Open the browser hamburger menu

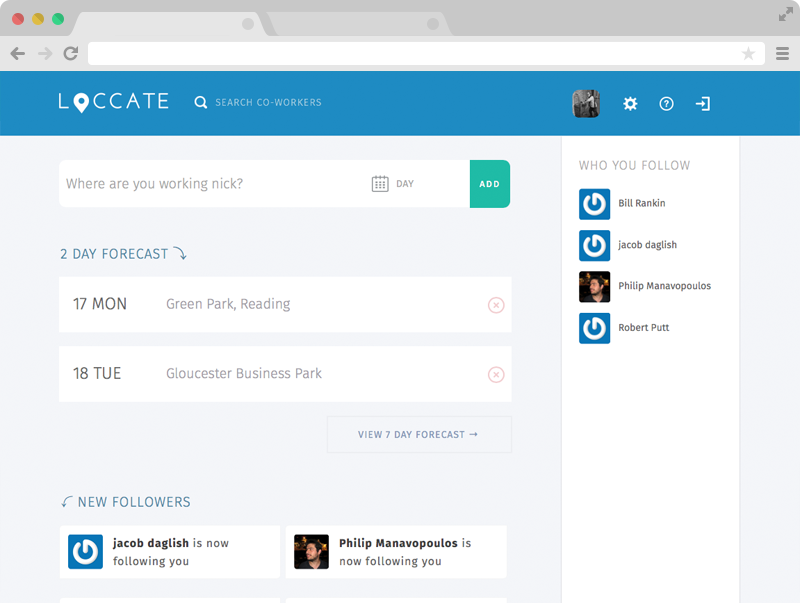pos(783,54)
